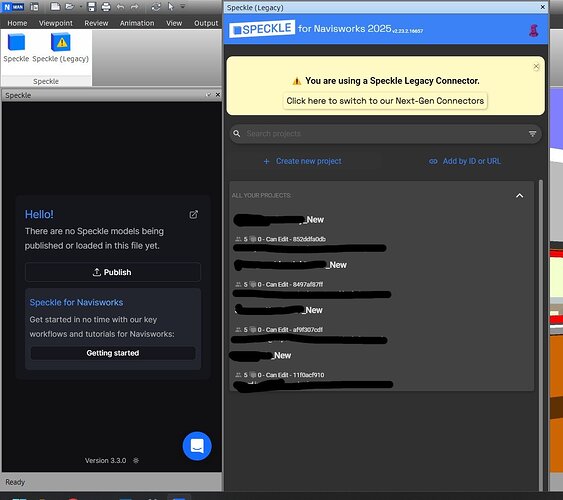Expand the quick access toolbar customize dropdown
Image resolution: width=563 pixels, height=500 pixels.
(183, 6)
